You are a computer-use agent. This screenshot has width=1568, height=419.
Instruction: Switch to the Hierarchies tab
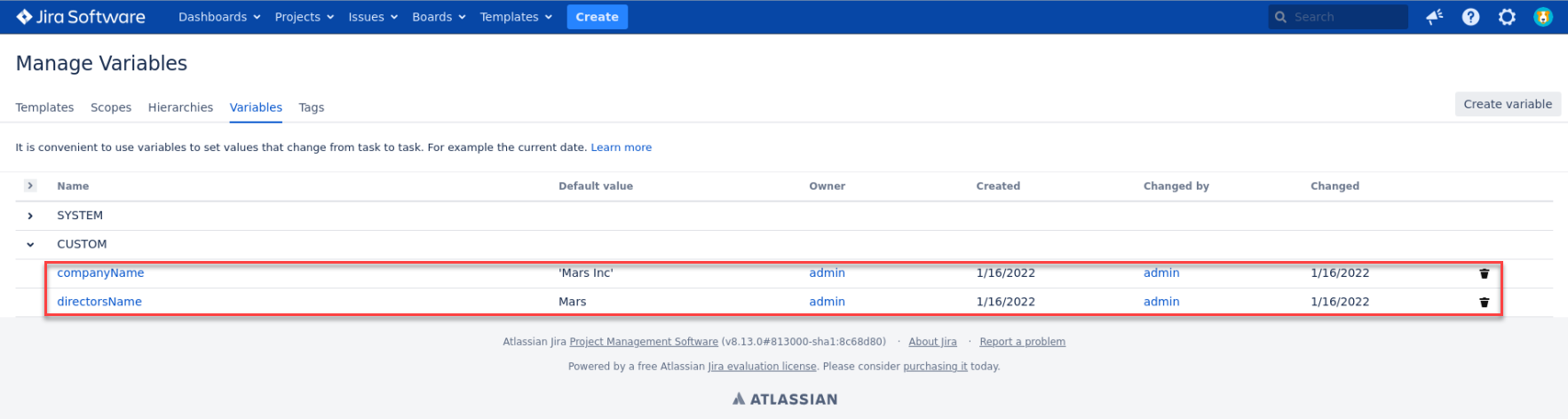coord(180,107)
